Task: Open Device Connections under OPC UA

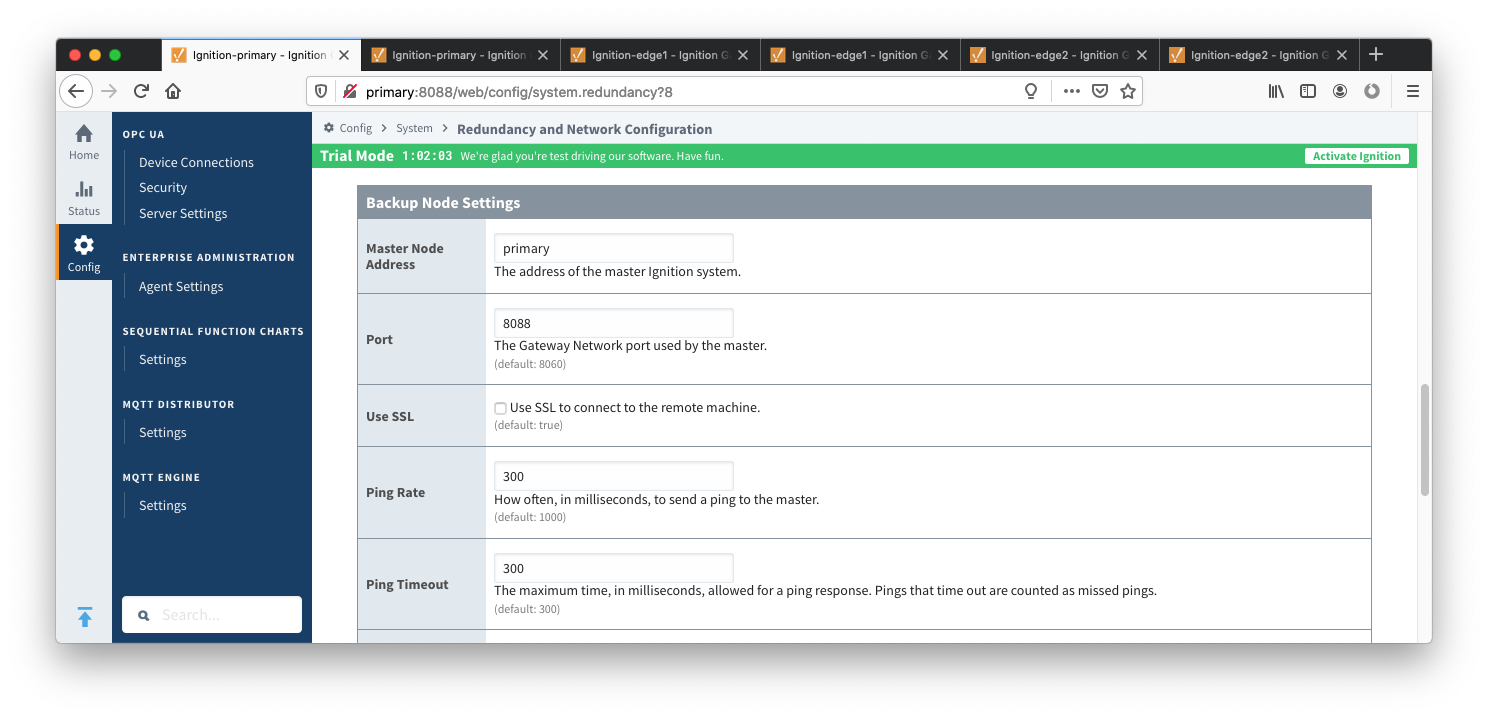Action: (196, 162)
